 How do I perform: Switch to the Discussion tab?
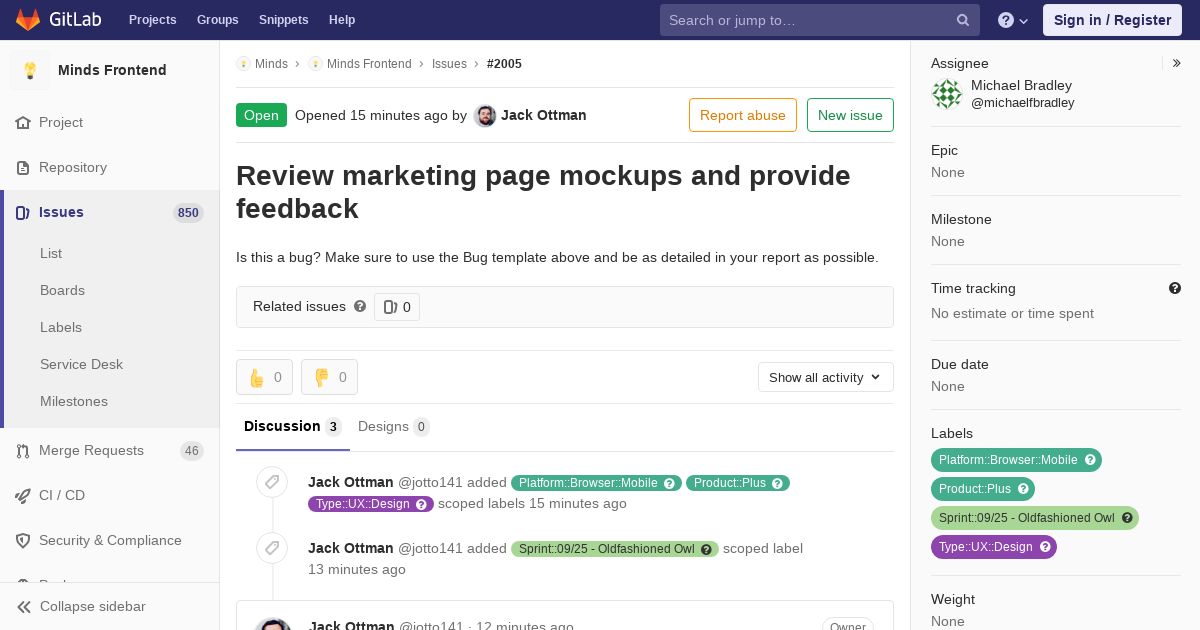[293, 427]
